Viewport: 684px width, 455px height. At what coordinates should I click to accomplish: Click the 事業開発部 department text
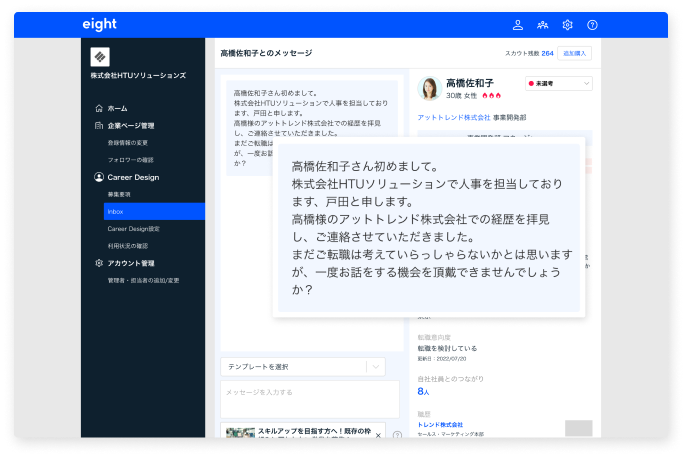tap(510, 117)
